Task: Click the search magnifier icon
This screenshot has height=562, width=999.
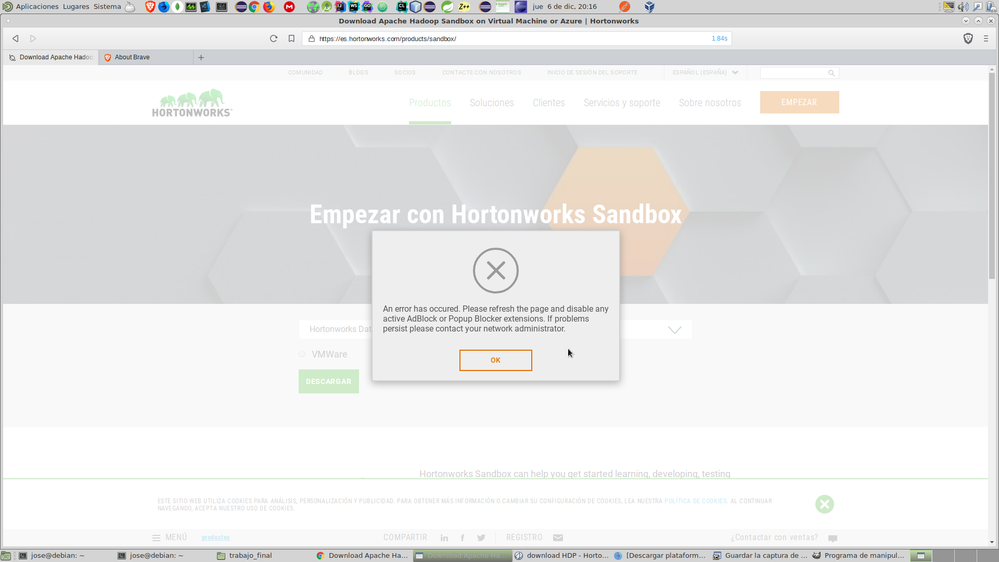Action: 831,73
